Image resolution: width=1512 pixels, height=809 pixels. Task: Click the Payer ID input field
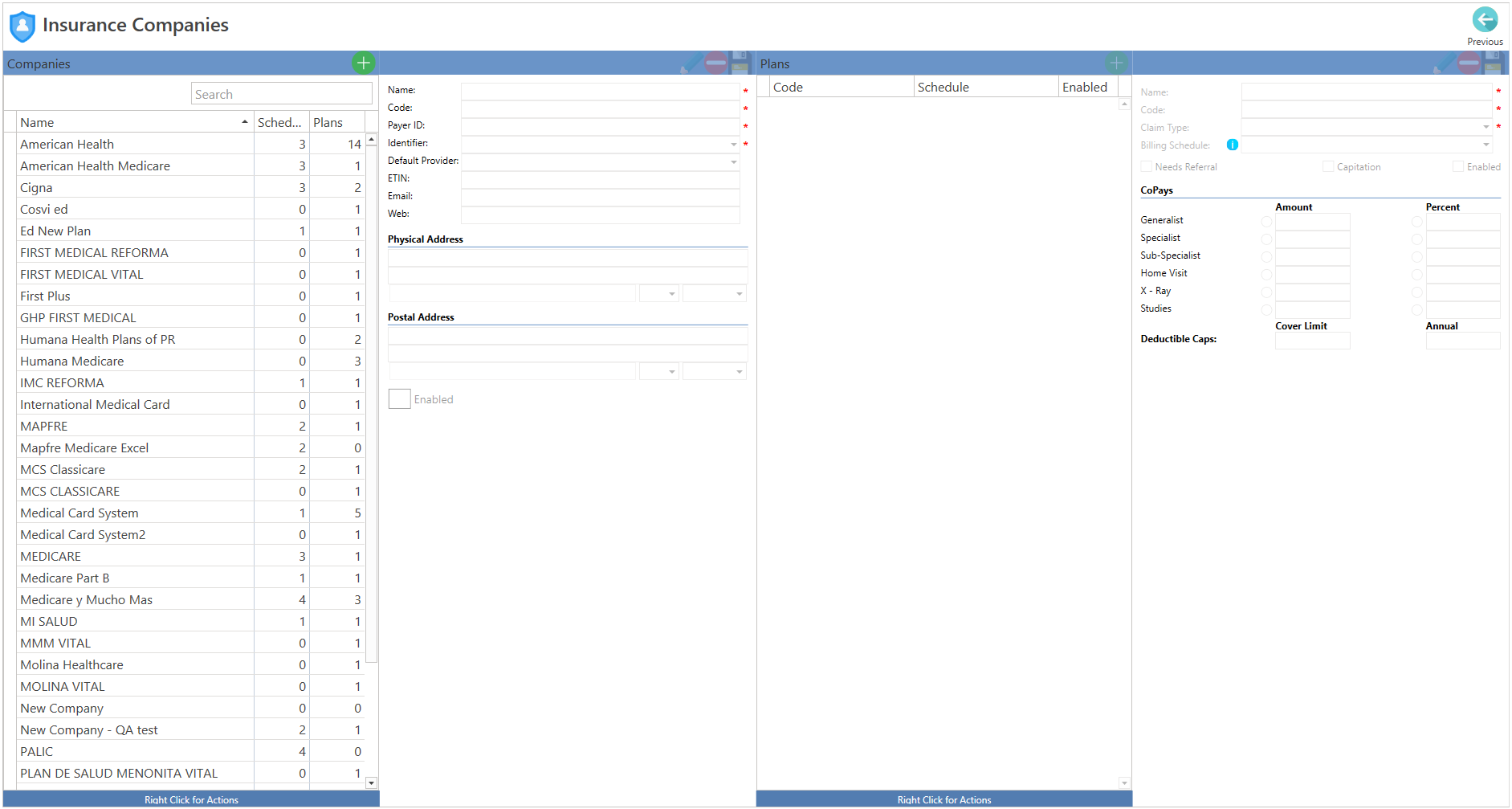pyautogui.click(x=600, y=127)
